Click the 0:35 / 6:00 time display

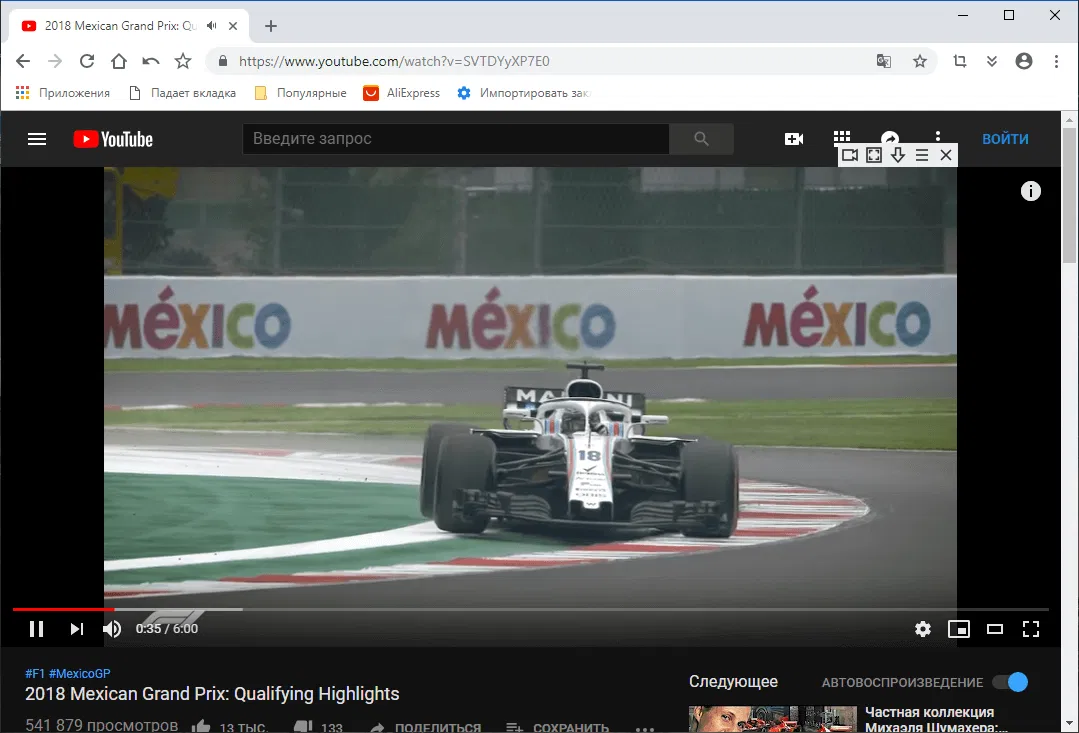click(x=167, y=628)
